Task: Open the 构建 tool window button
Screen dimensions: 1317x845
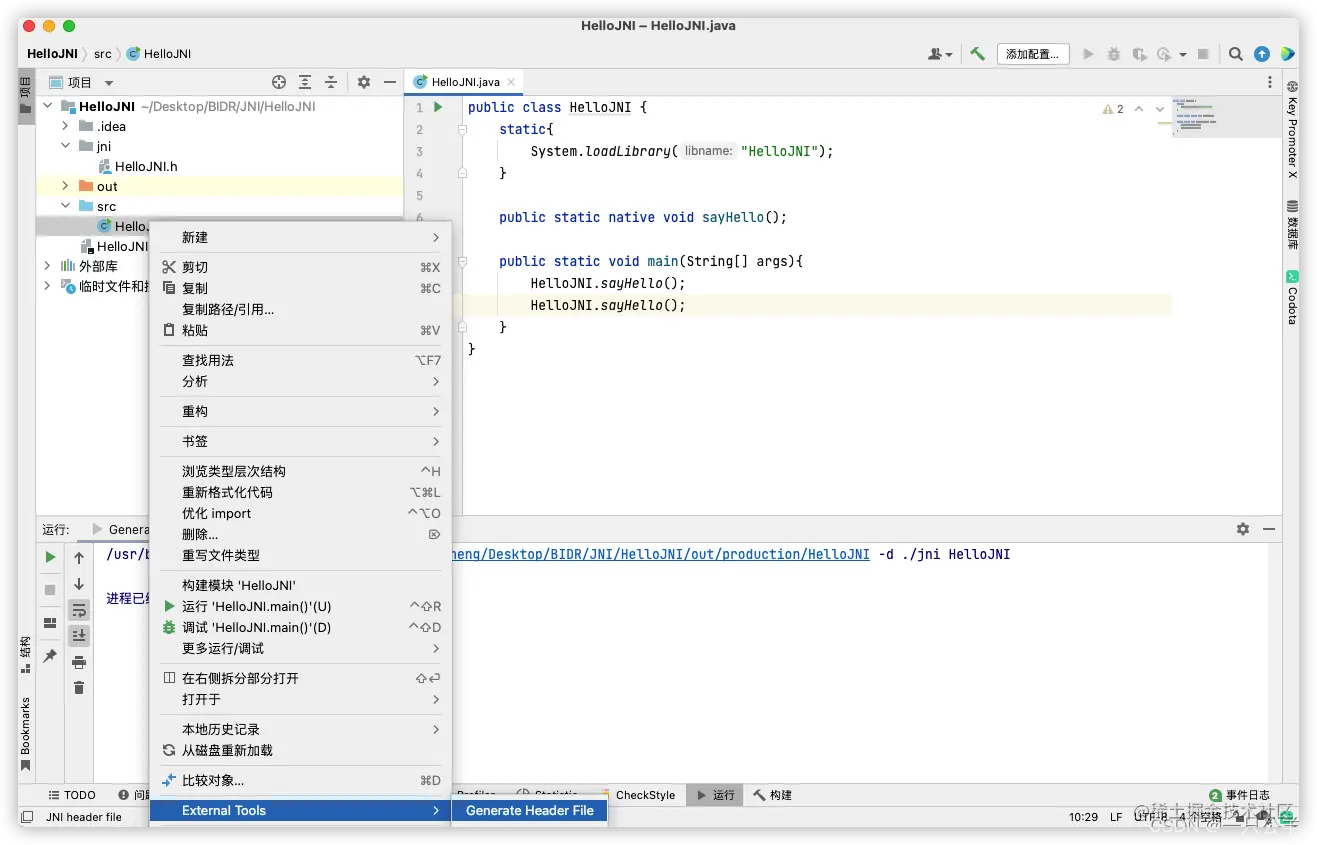Action: click(x=773, y=795)
